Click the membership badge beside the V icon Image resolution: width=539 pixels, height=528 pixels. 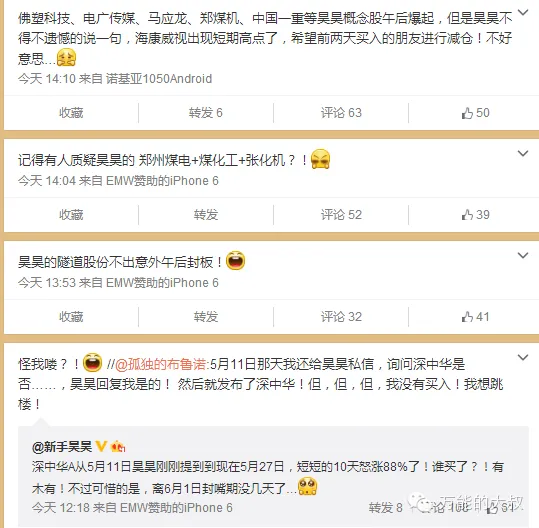118,446
